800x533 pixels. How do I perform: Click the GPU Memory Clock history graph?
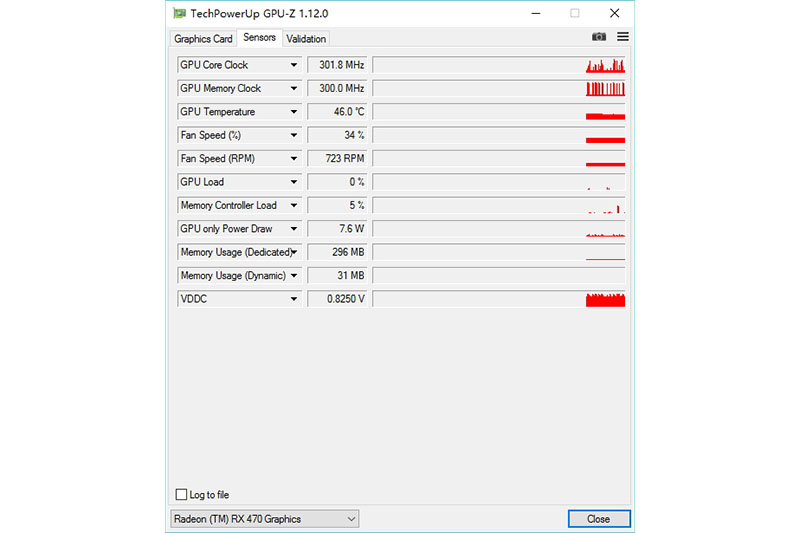pyautogui.click(x=499, y=88)
